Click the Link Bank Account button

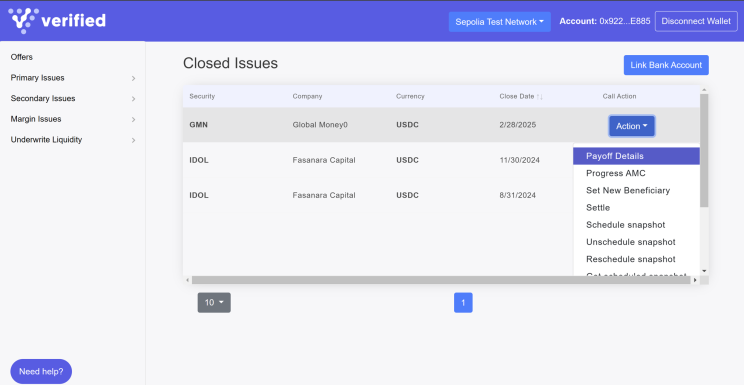(x=666, y=65)
